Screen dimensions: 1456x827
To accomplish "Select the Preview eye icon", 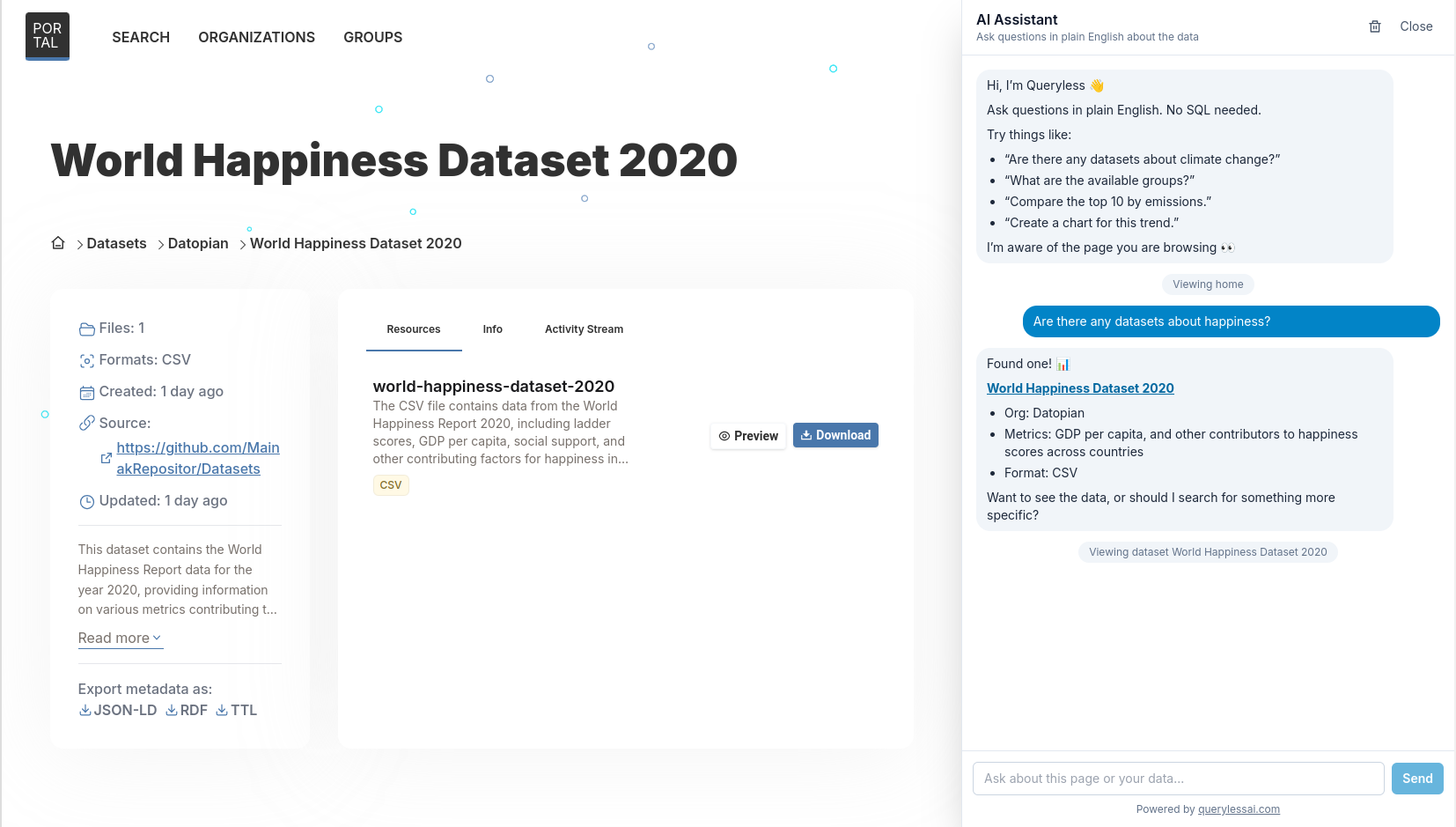I will coord(724,436).
